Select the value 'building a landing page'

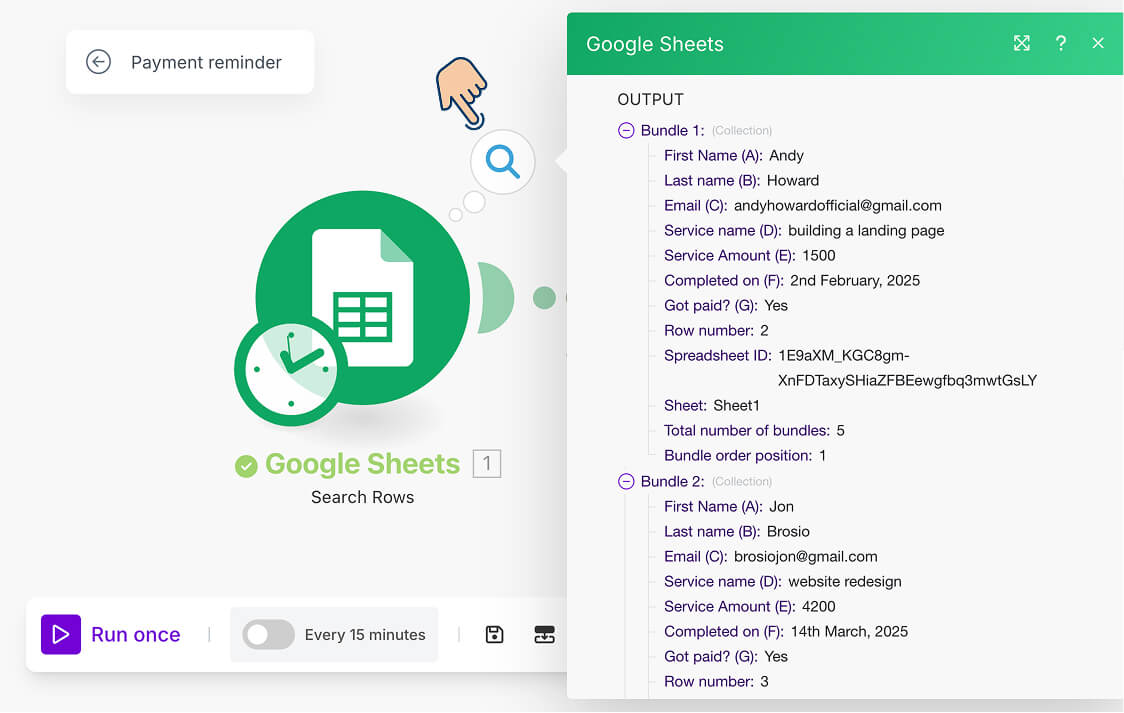pos(866,231)
